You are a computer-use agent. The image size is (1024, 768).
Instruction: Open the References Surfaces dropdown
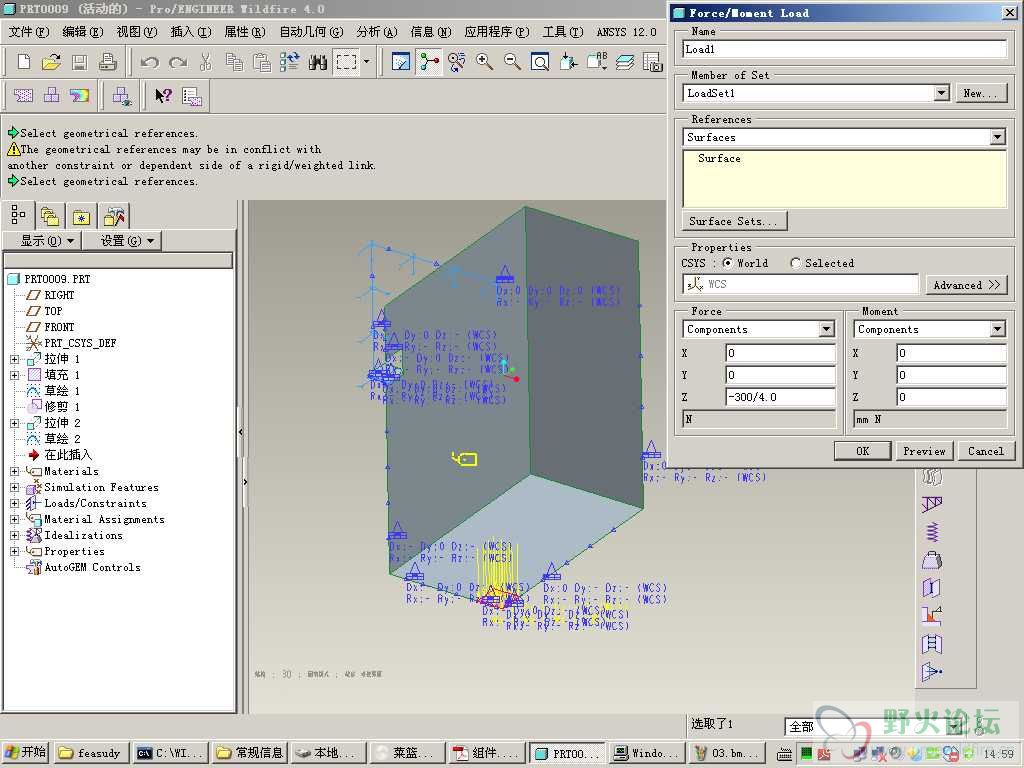(x=997, y=137)
